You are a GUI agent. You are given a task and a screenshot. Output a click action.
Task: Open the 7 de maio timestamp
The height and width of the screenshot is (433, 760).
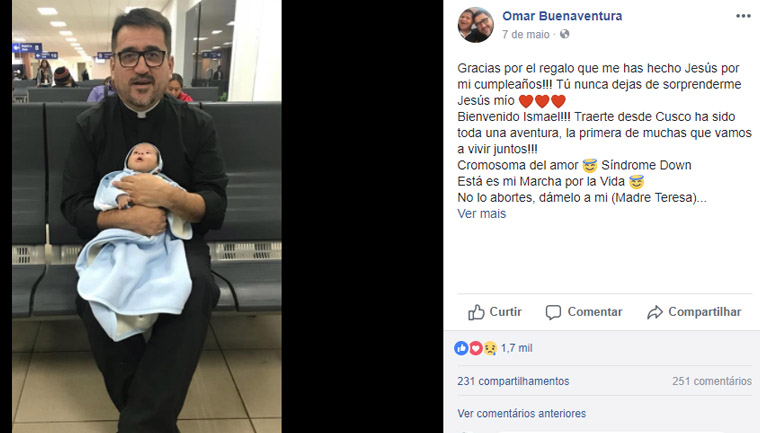525,34
